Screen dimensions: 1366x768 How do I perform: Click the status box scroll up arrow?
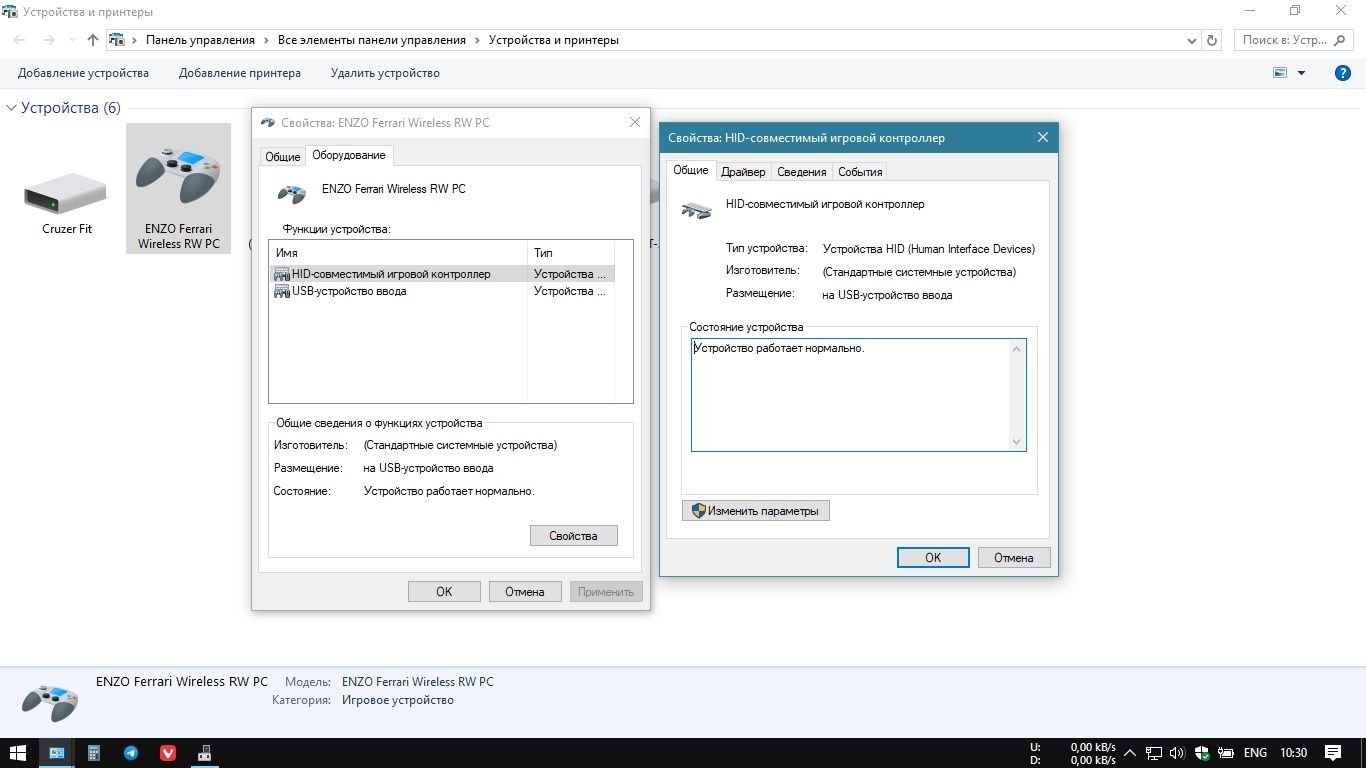[1017, 349]
